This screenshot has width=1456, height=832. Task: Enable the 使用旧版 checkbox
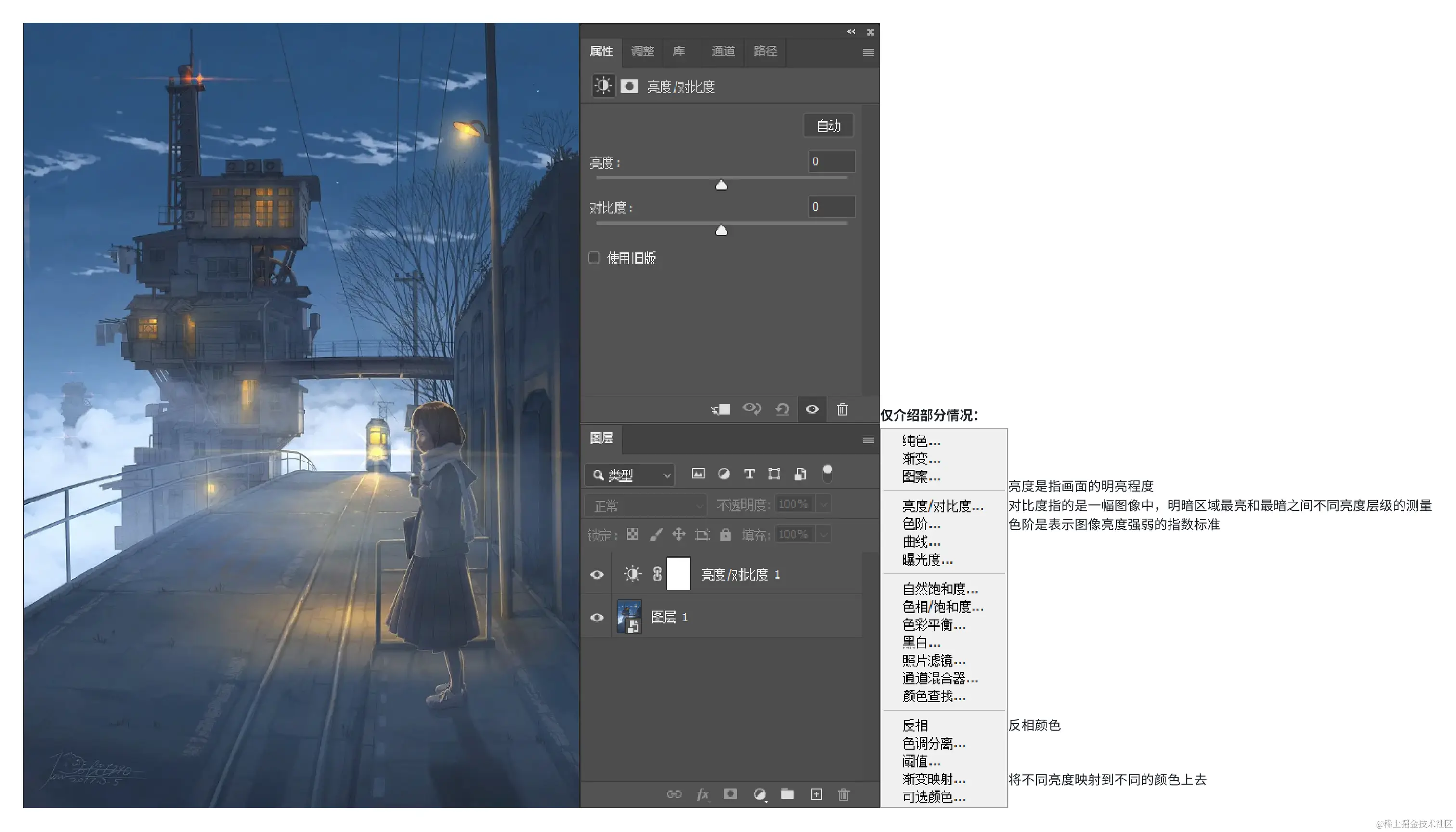coord(595,258)
